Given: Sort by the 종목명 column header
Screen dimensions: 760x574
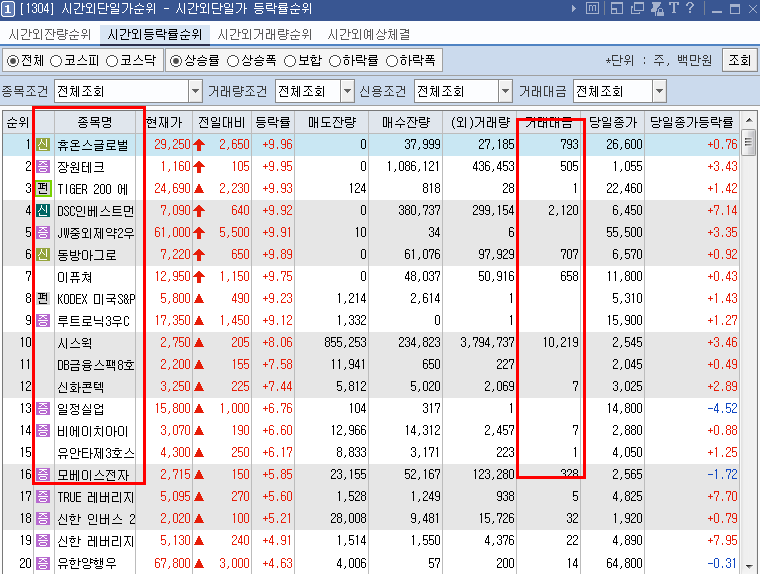Looking at the screenshot, I should pos(95,122).
